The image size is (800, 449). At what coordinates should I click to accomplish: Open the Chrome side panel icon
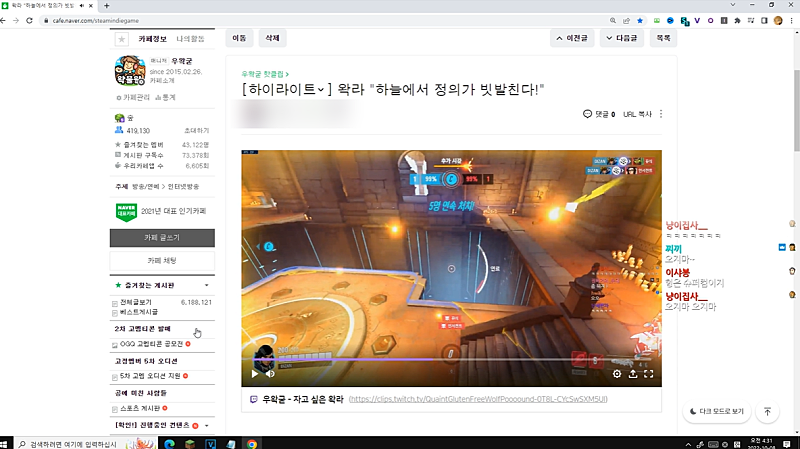(x=764, y=20)
